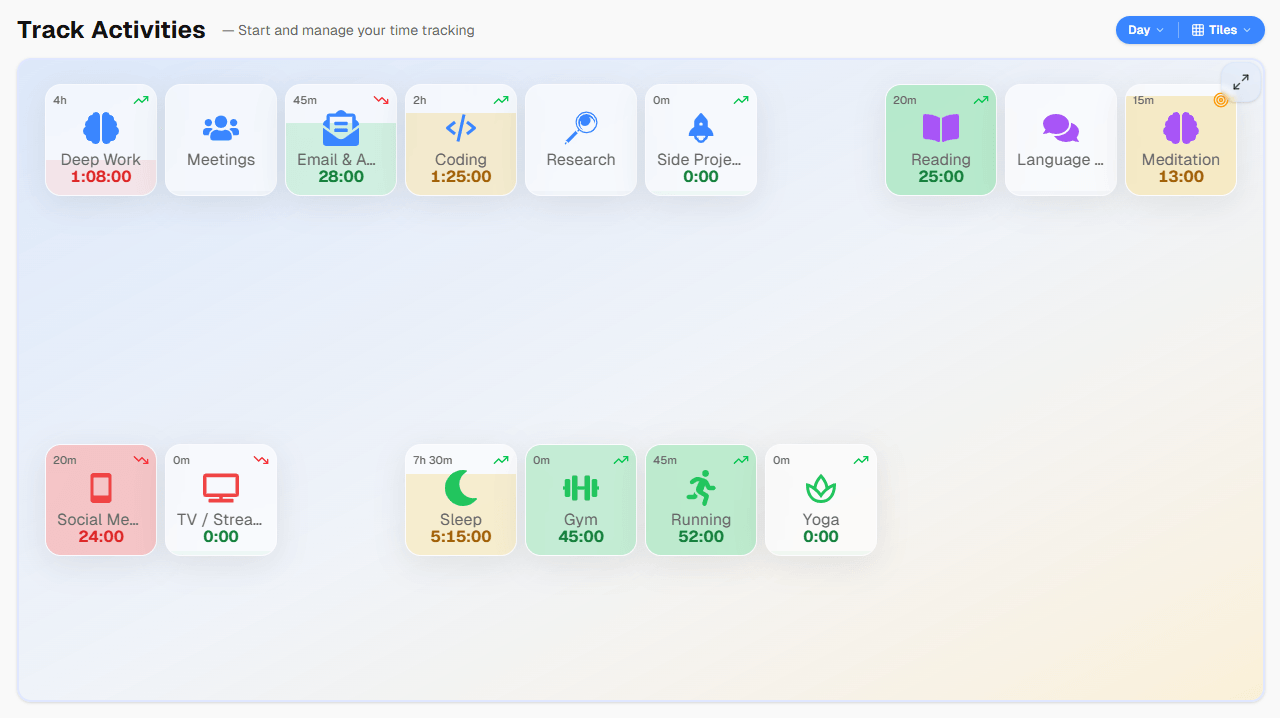Toggle the Running timer tile

click(701, 500)
